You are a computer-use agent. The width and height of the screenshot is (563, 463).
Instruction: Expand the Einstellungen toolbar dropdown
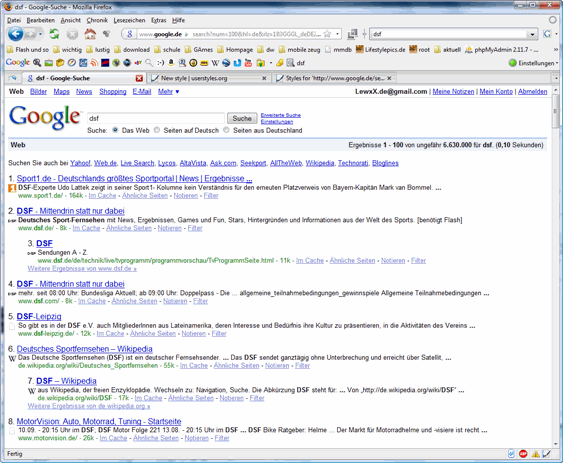point(557,63)
